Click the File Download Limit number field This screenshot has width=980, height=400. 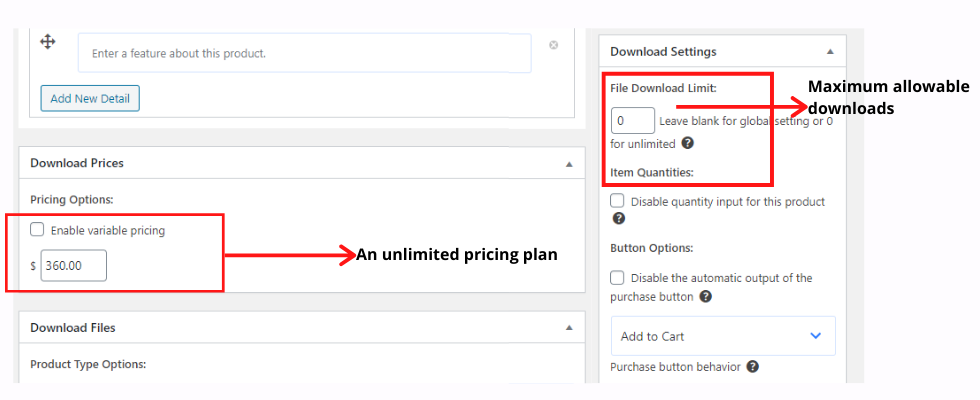(632, 121)
